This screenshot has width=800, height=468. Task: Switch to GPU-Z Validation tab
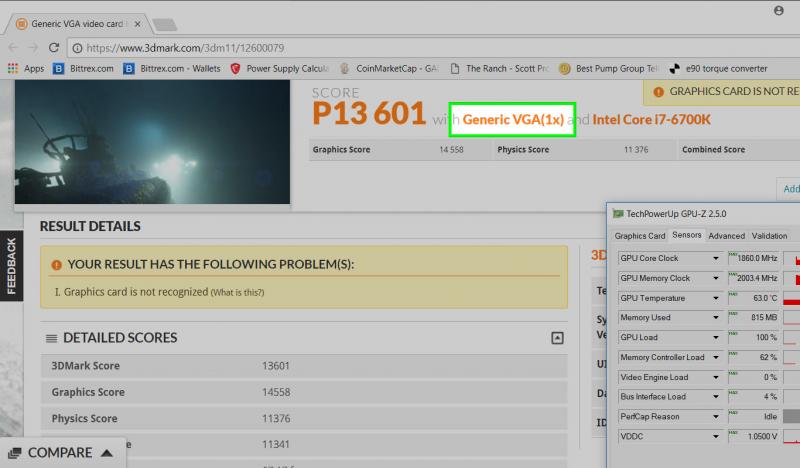(x=769, y=236)
